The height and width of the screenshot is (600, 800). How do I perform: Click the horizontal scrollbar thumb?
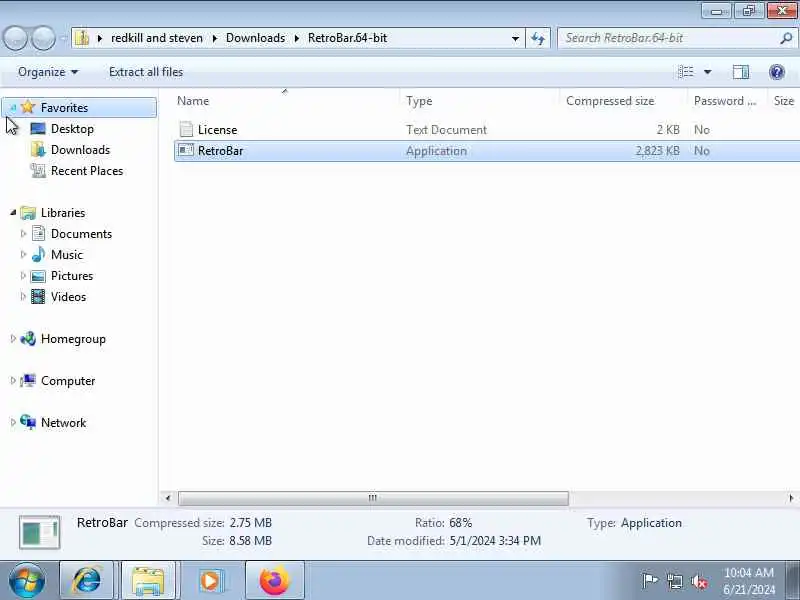(x=373, y=498)
